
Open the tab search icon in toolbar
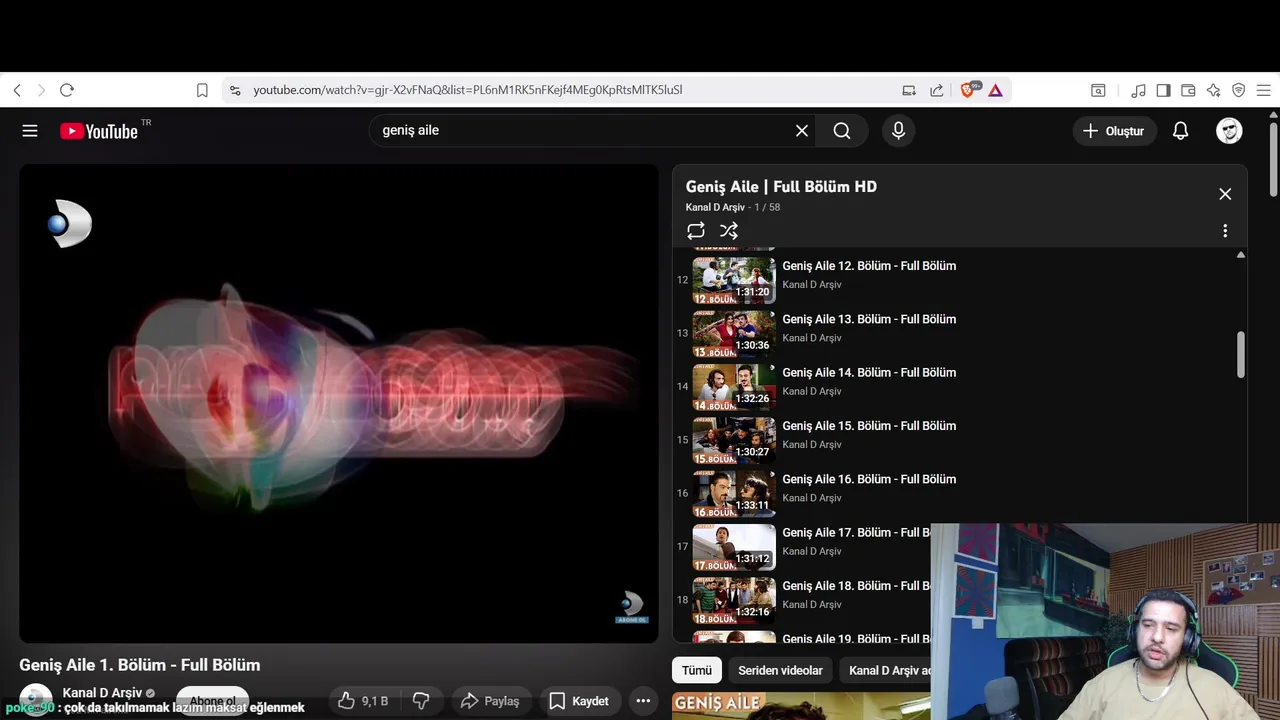click(x=1098, y=90)
